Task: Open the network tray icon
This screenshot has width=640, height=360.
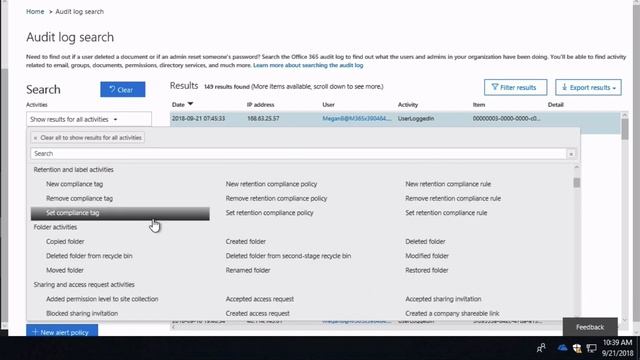Action: [591, 348]
